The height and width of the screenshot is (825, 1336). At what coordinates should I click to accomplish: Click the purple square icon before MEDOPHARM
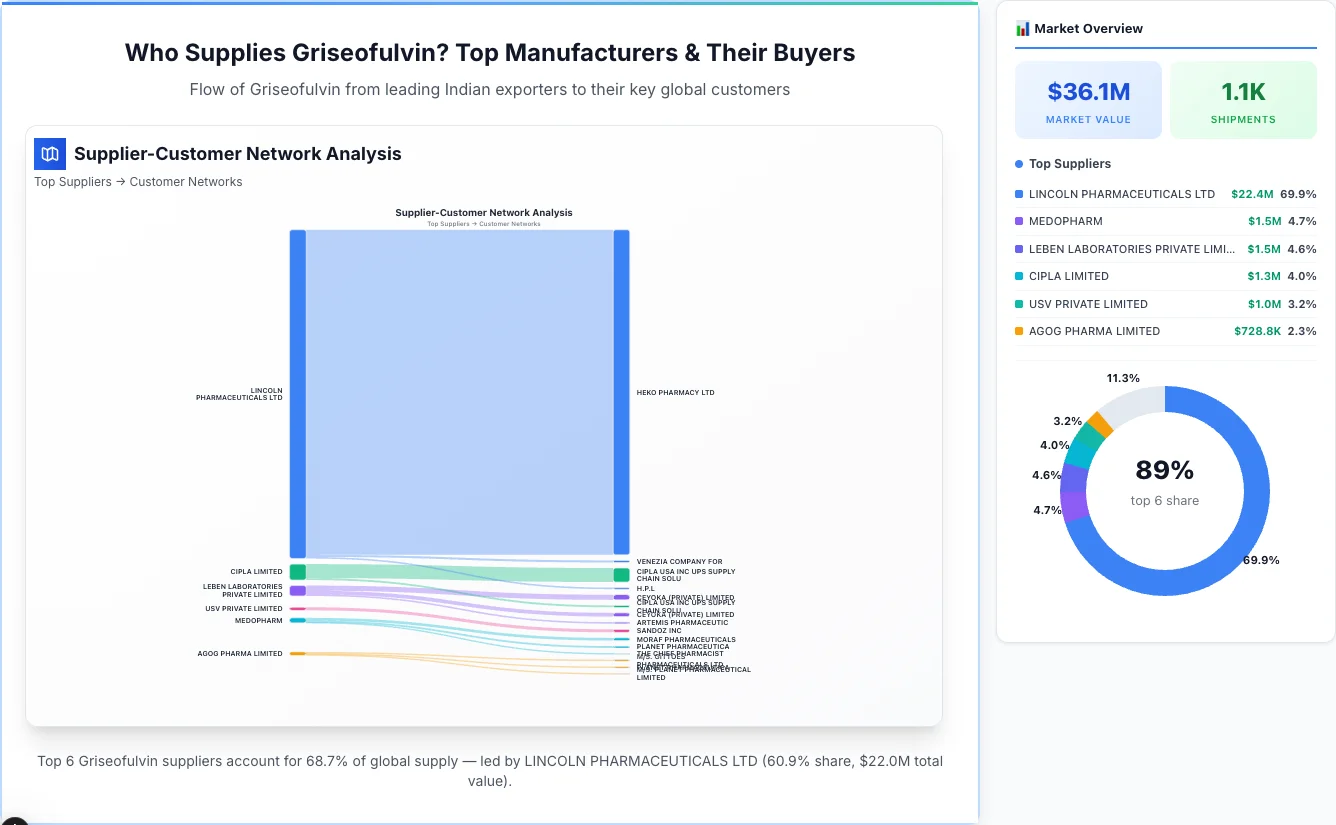click(x=1019, y=221)
